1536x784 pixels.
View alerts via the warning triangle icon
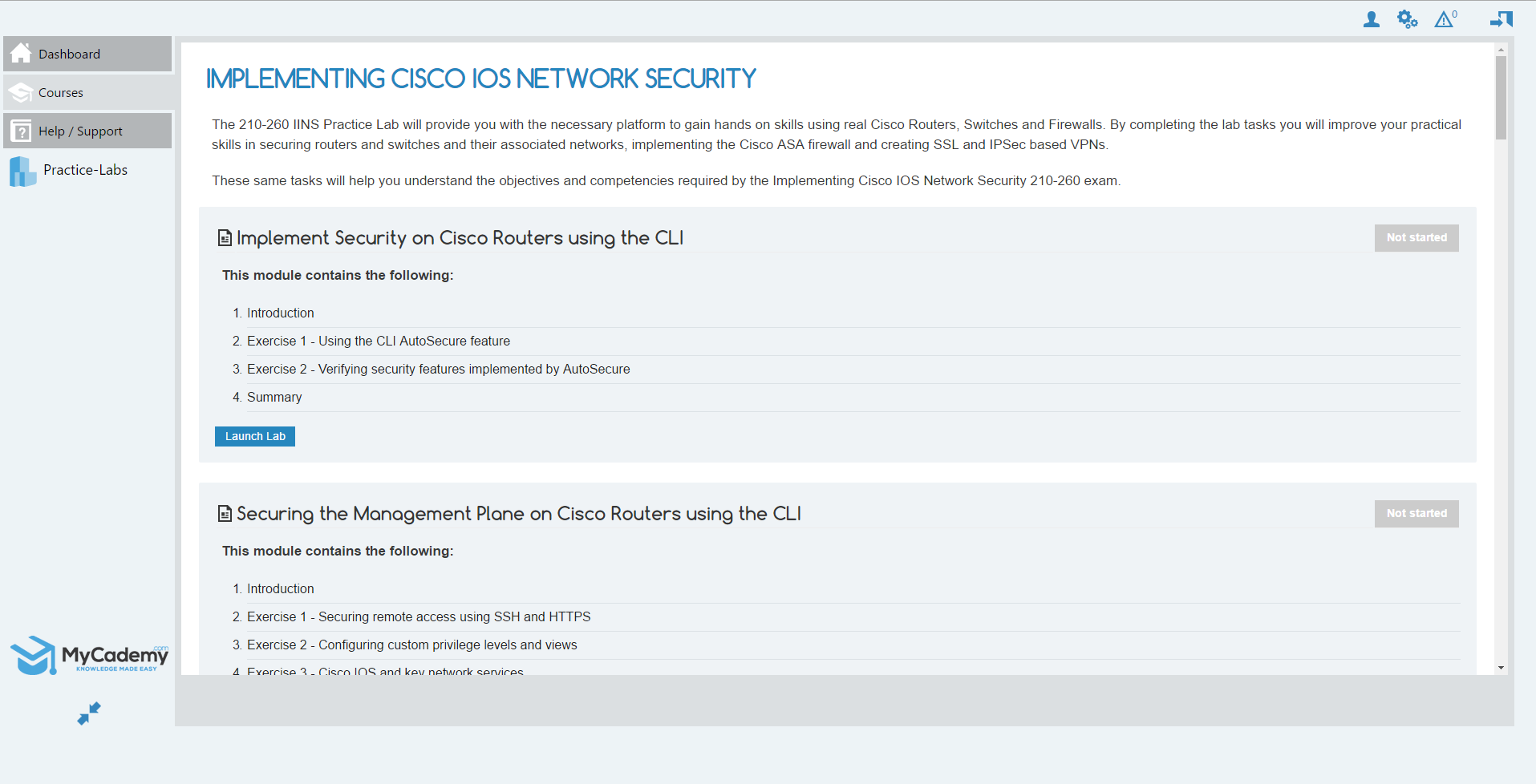(x=1445, y=18)
